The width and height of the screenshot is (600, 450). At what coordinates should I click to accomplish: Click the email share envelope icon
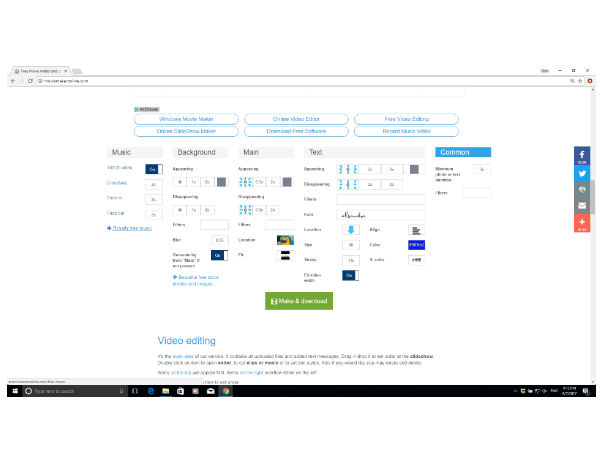pyautogui.click(x=582, y=205)
